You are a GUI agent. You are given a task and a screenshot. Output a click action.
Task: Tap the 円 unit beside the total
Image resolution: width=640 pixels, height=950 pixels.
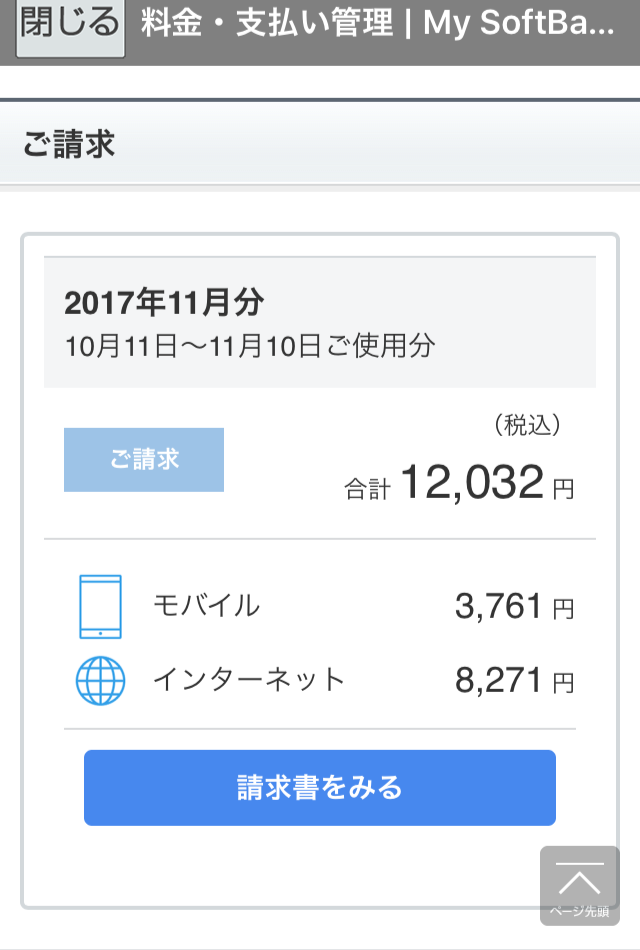(563, 489)
